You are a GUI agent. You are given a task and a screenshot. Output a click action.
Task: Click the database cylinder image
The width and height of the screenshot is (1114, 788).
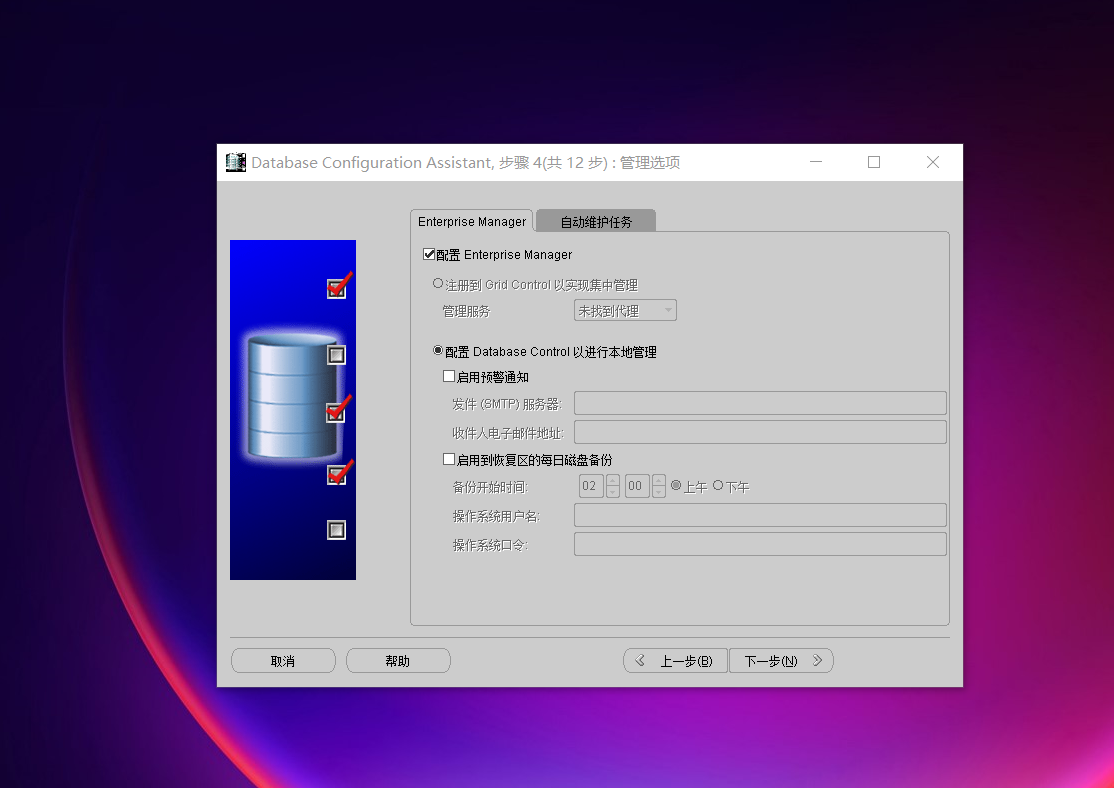click(x=291, y=396)
